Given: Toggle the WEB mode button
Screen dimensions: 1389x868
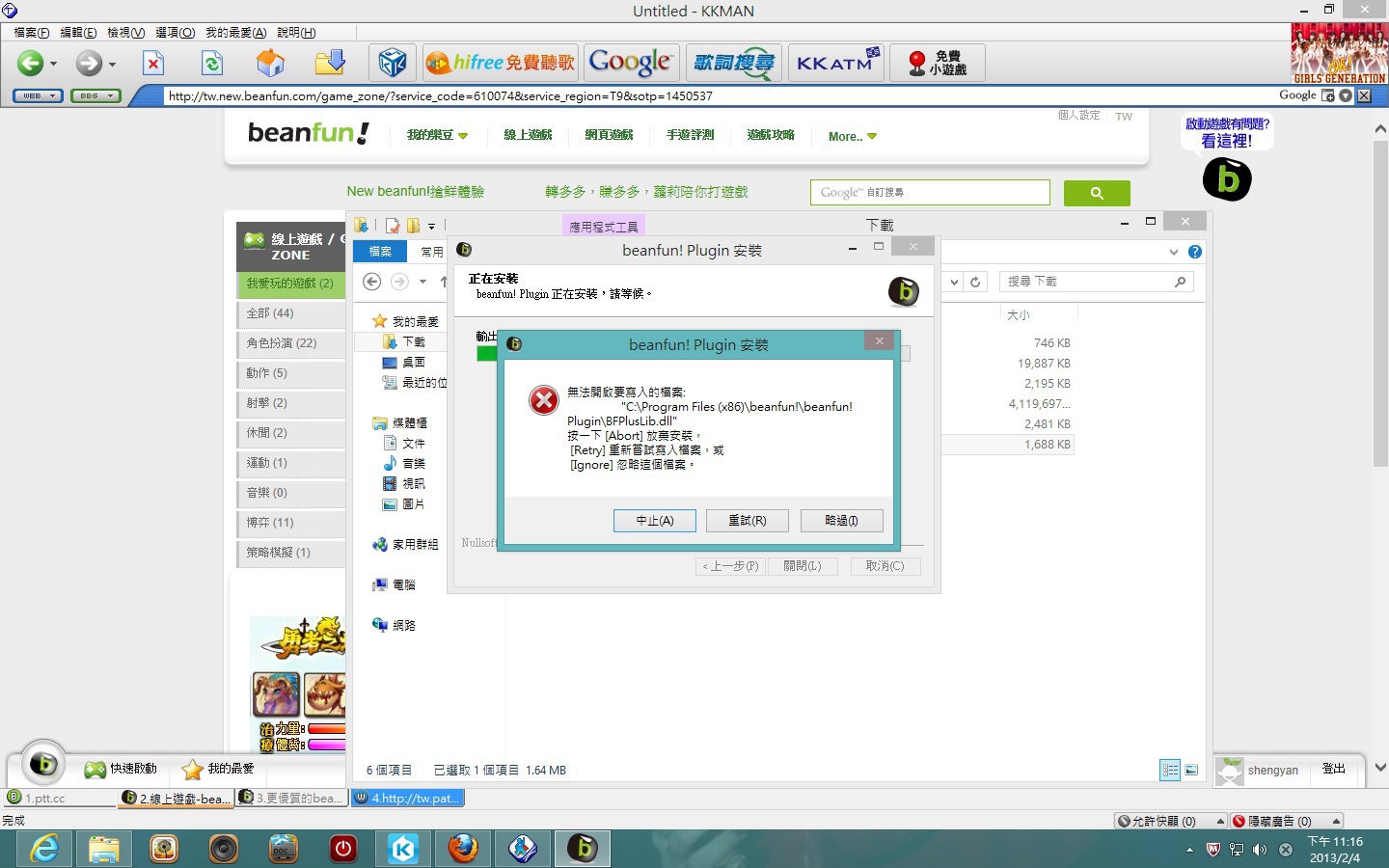Looking at the screenshot, I should pos(38,95).
